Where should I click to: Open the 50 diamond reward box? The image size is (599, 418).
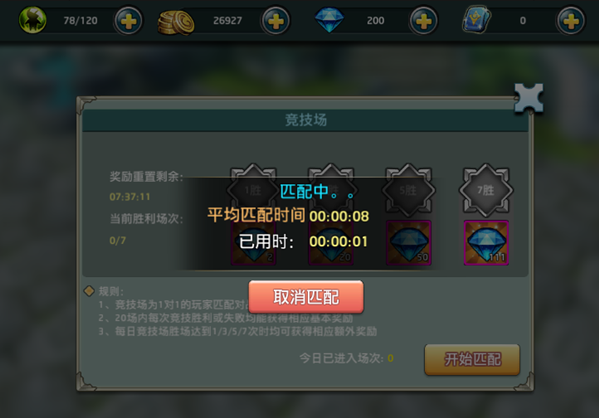click(x=408, y=243)
